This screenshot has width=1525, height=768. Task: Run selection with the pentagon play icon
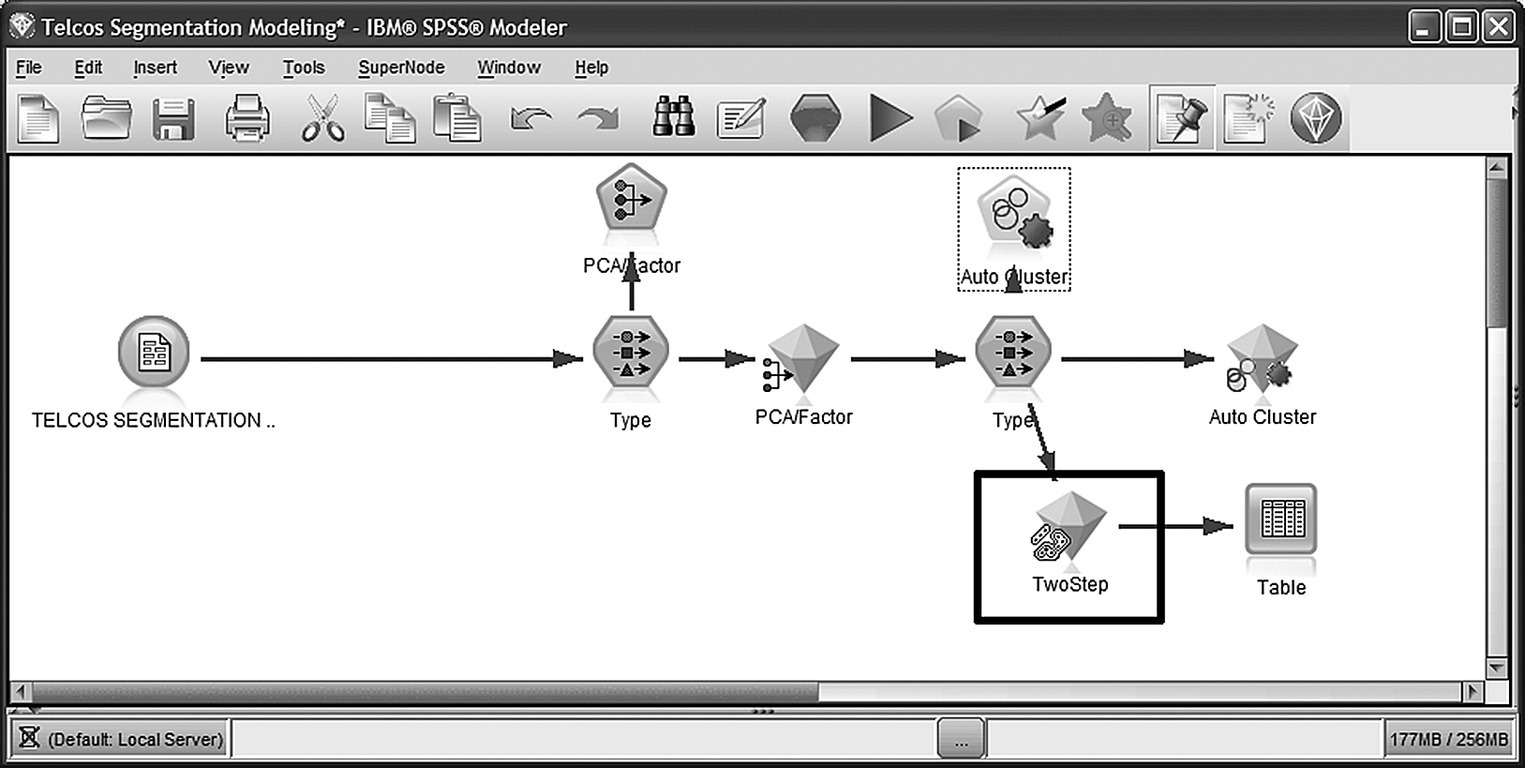[957, 120]
